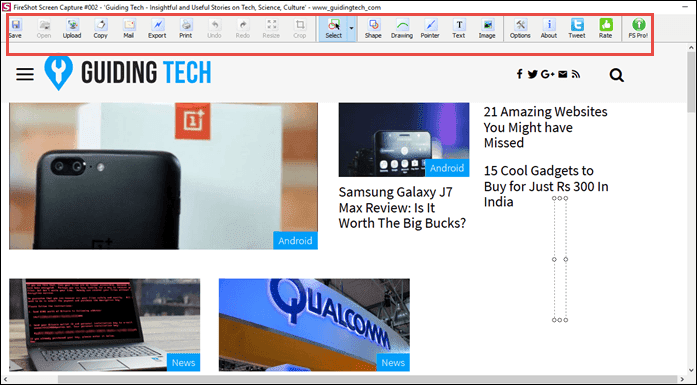The image size is (697, 385).
Task: Expand the Select tool dropdown arrow
Action: click(x=352, y=28)
